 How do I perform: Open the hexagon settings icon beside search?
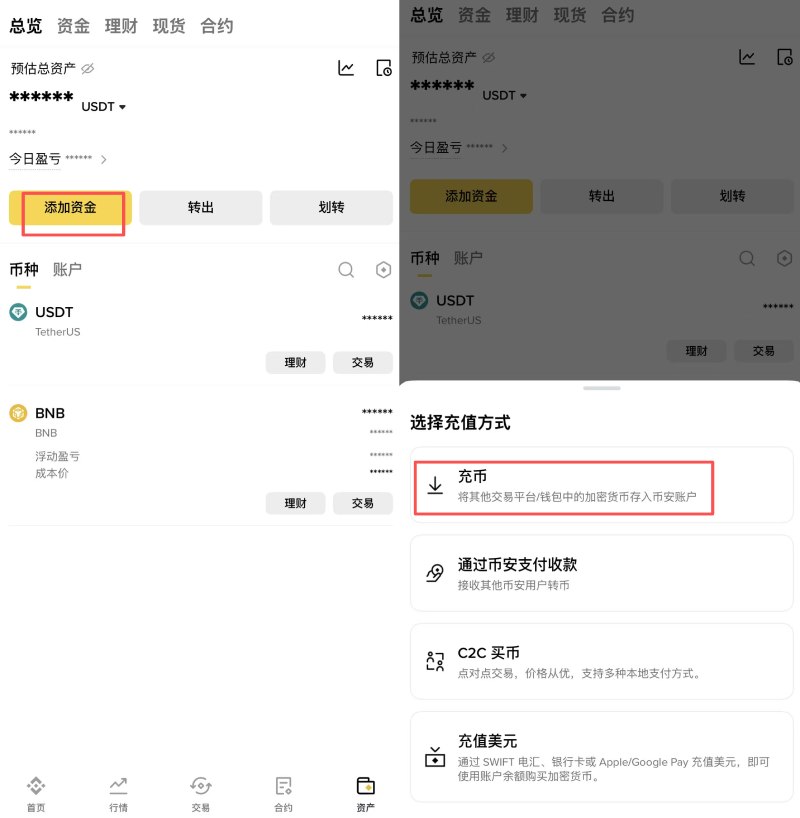[x=384, y=270]
